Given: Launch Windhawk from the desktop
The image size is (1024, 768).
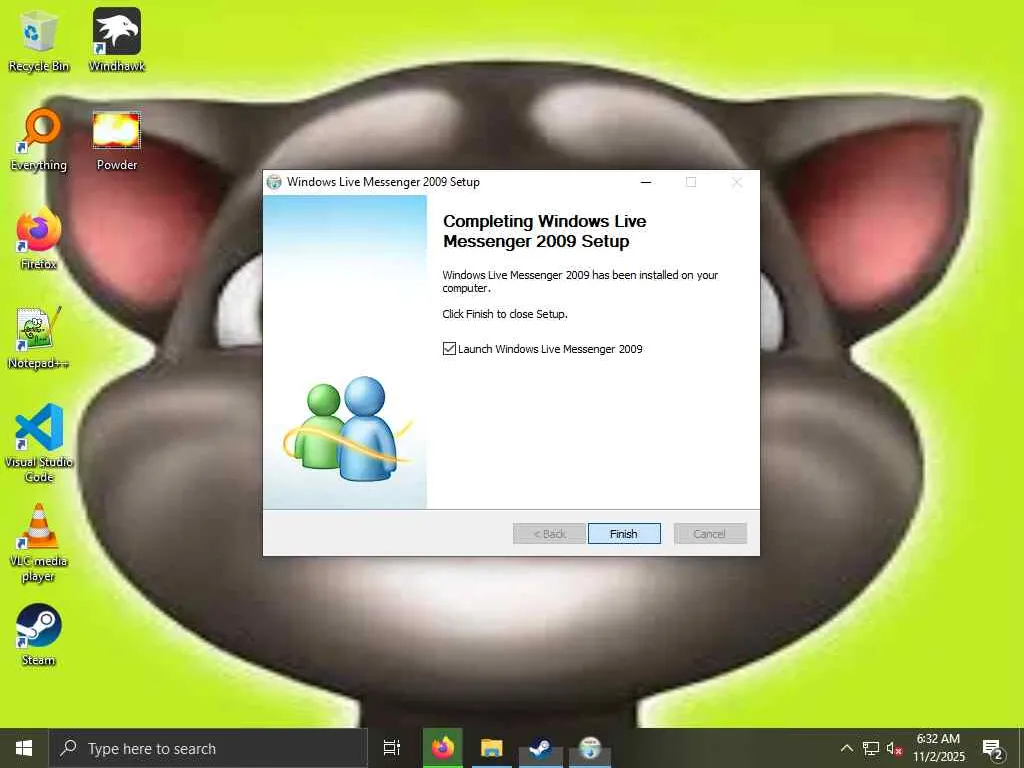Looking at the screenshot, I should tap(117, 40).
